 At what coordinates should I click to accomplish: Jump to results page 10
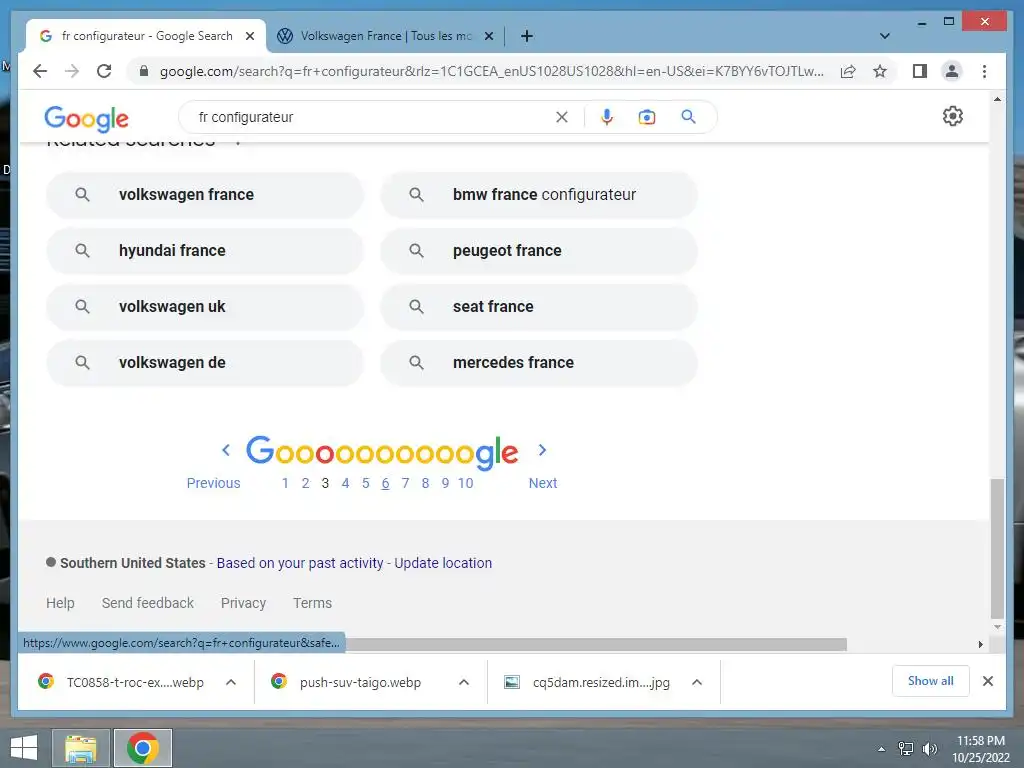[466, 483]
